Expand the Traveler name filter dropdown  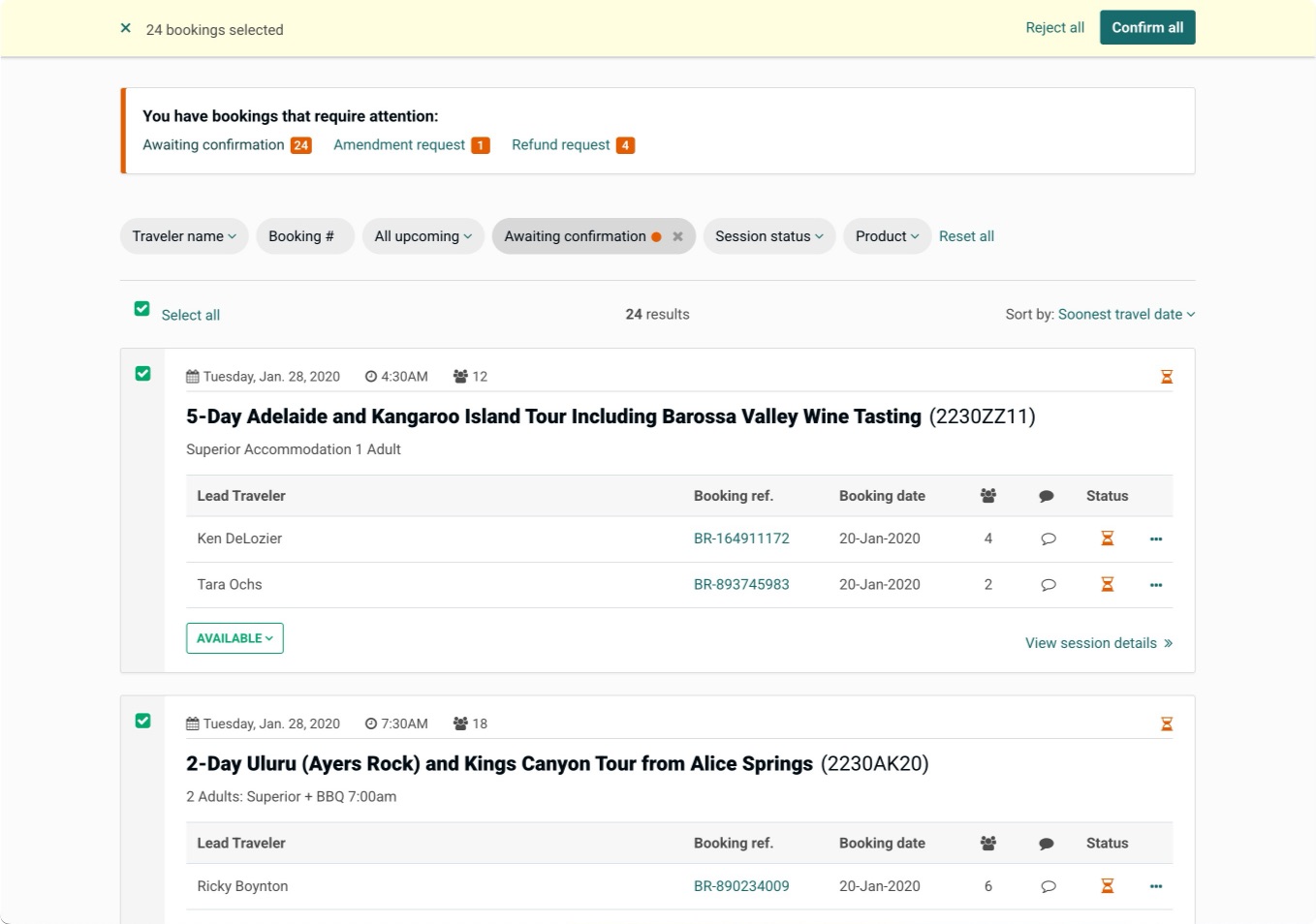(184, 236)
